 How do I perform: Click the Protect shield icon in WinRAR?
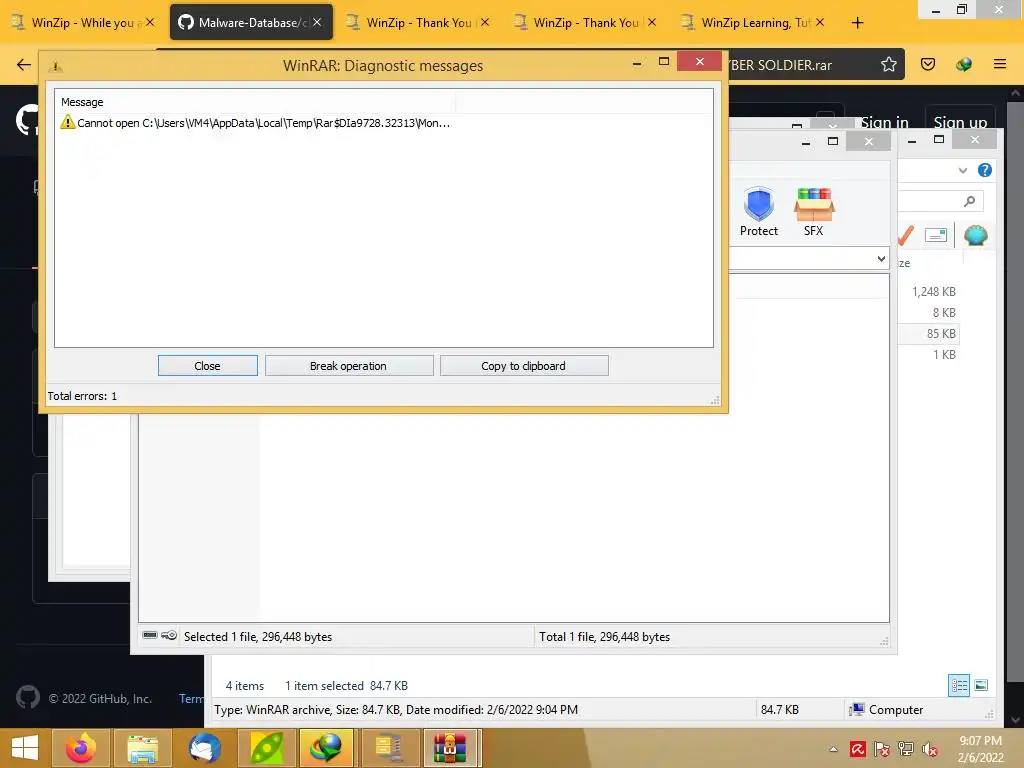point(758,204)
